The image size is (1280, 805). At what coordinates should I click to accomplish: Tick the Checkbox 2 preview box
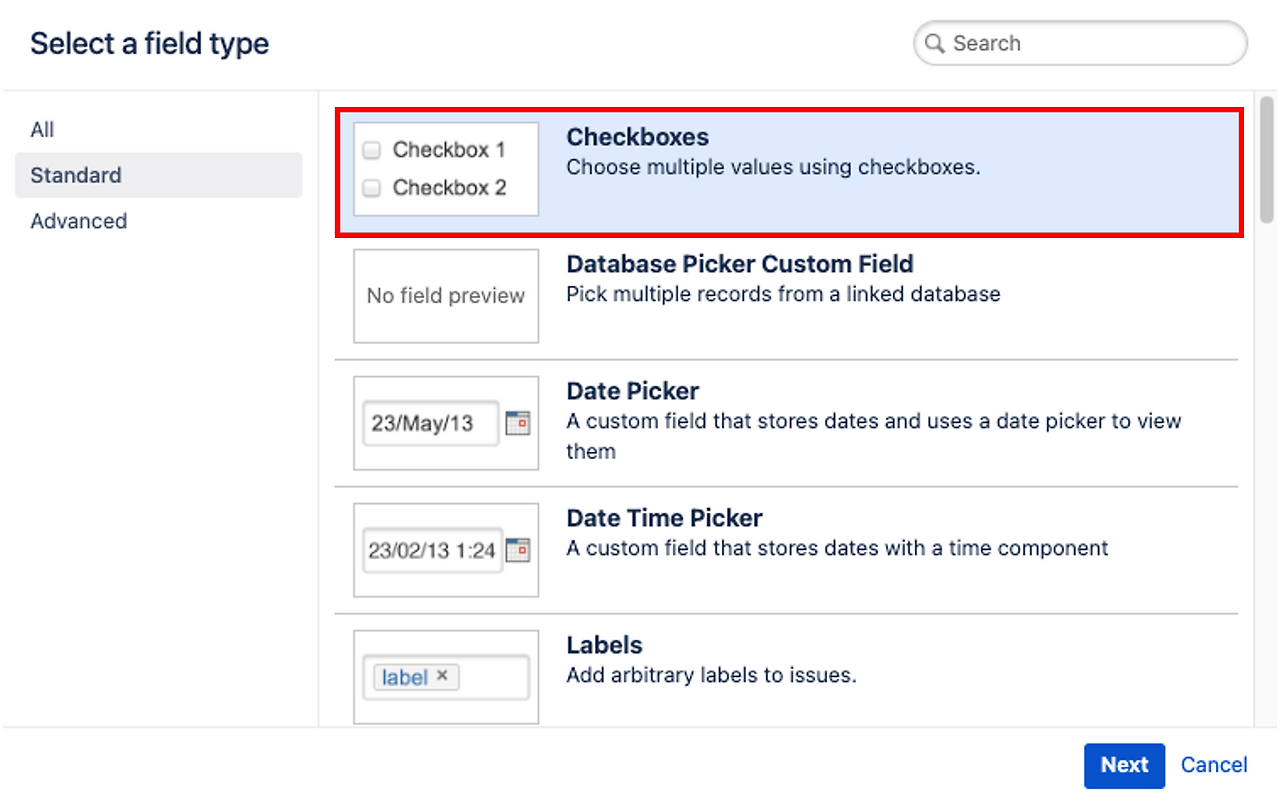372,188
